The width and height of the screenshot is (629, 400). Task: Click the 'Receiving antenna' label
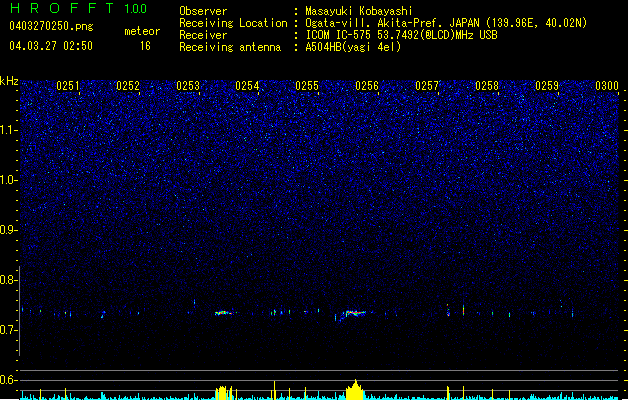point(230,47)
